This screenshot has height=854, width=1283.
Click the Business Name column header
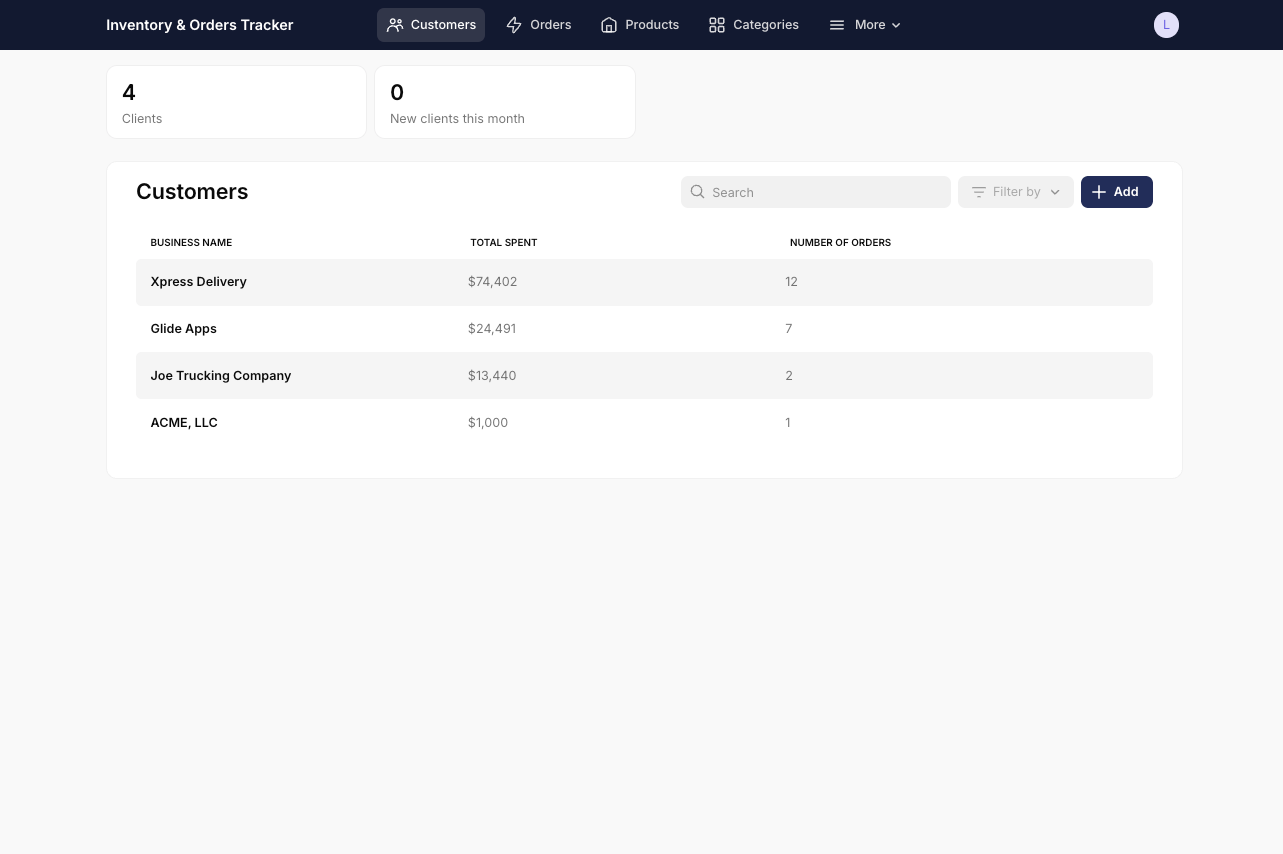pyautogui.click(x=191, y=242)
